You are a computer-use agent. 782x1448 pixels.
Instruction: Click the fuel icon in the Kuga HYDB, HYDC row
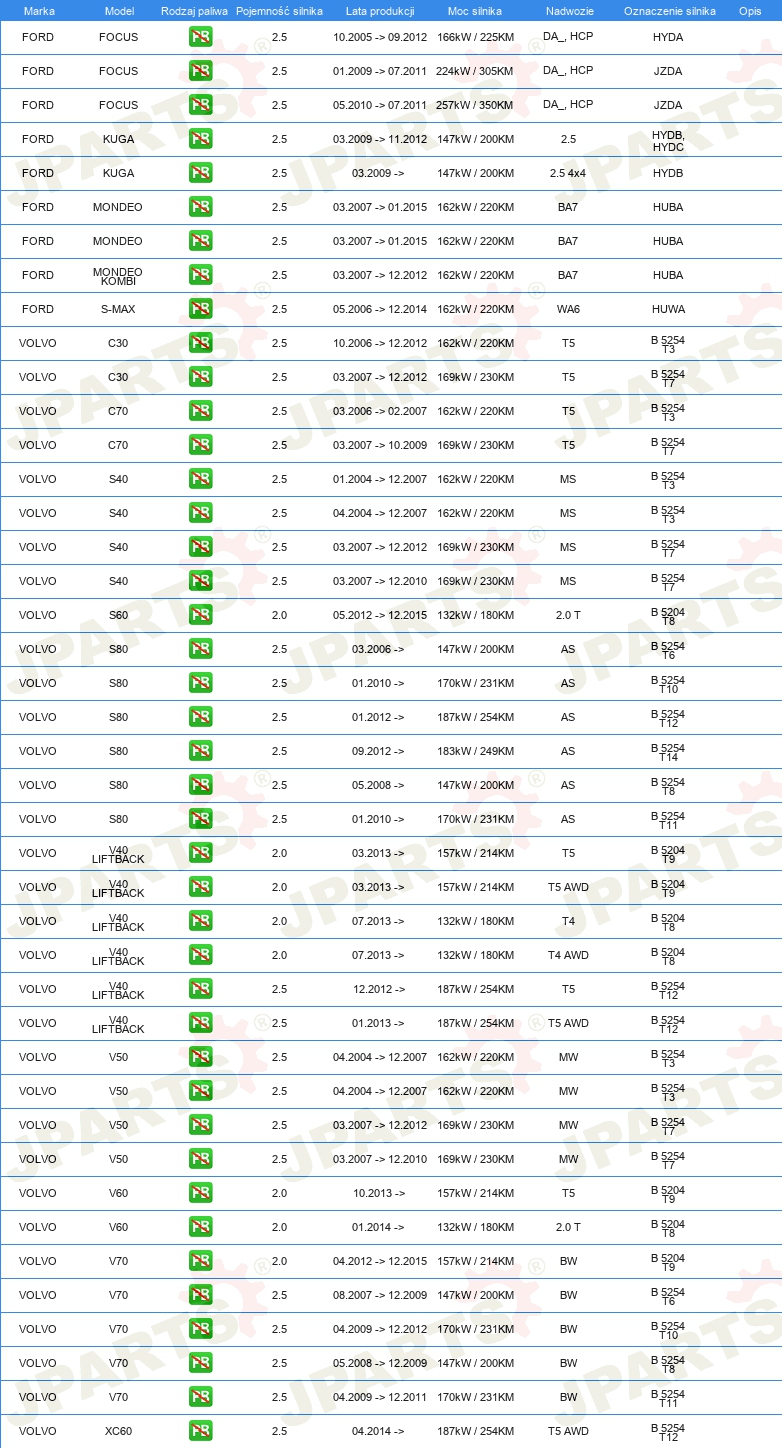[x=200, y=139]
